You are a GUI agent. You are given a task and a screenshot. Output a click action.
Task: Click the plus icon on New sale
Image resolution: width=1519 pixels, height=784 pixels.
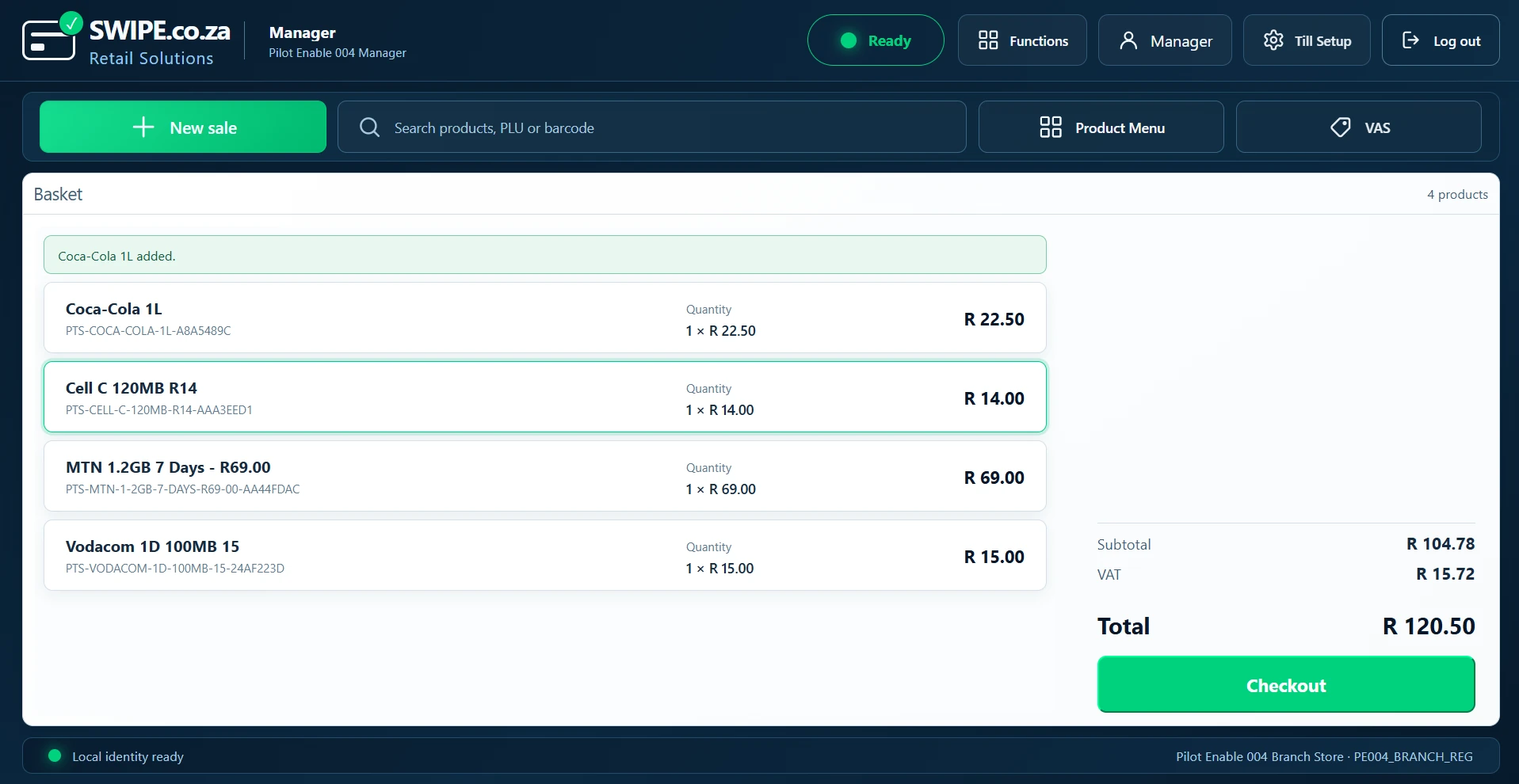[x=143, y=127]
